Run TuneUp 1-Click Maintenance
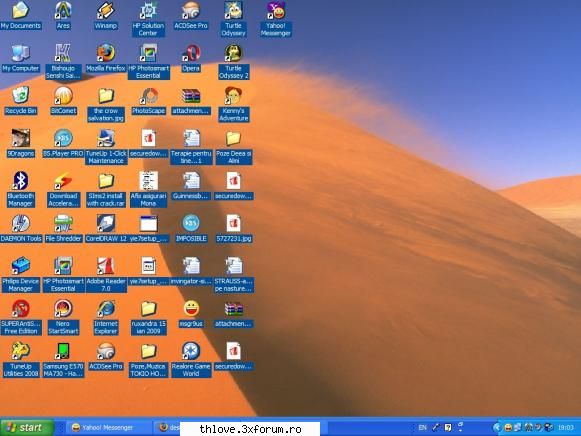 click(x=106, y=147)
